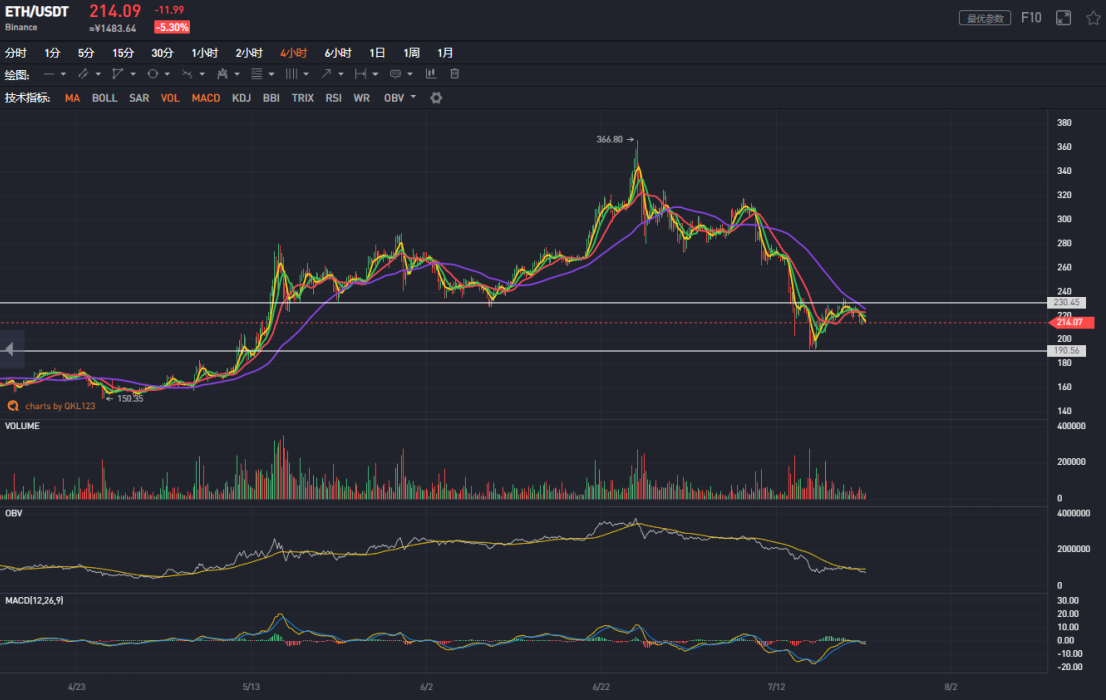This screenshot has height=700, width=1106.
Task: Click the bar chart statistics icon
Action: point(431,74)
